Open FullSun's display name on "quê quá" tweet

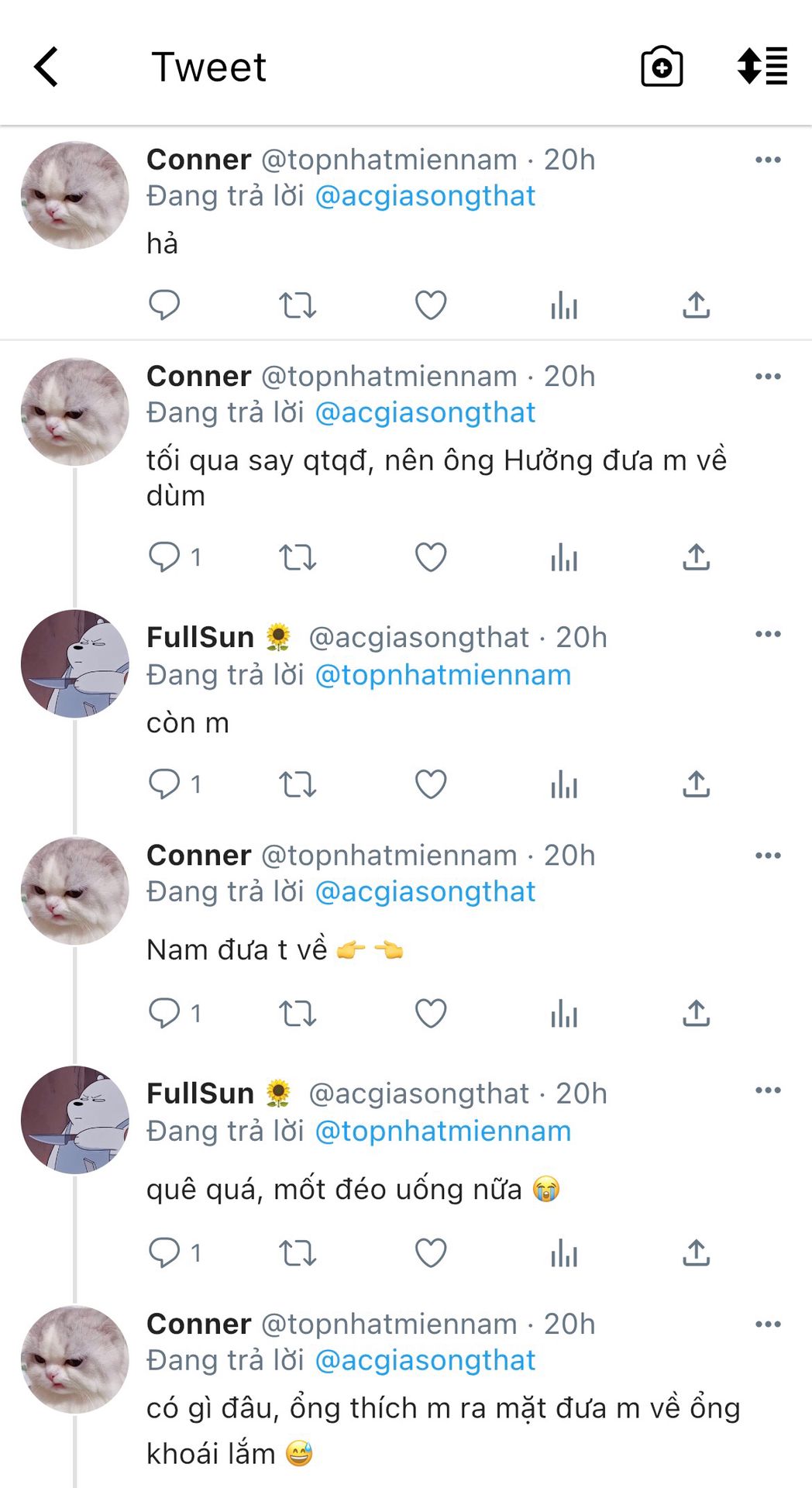(200, 1094)
